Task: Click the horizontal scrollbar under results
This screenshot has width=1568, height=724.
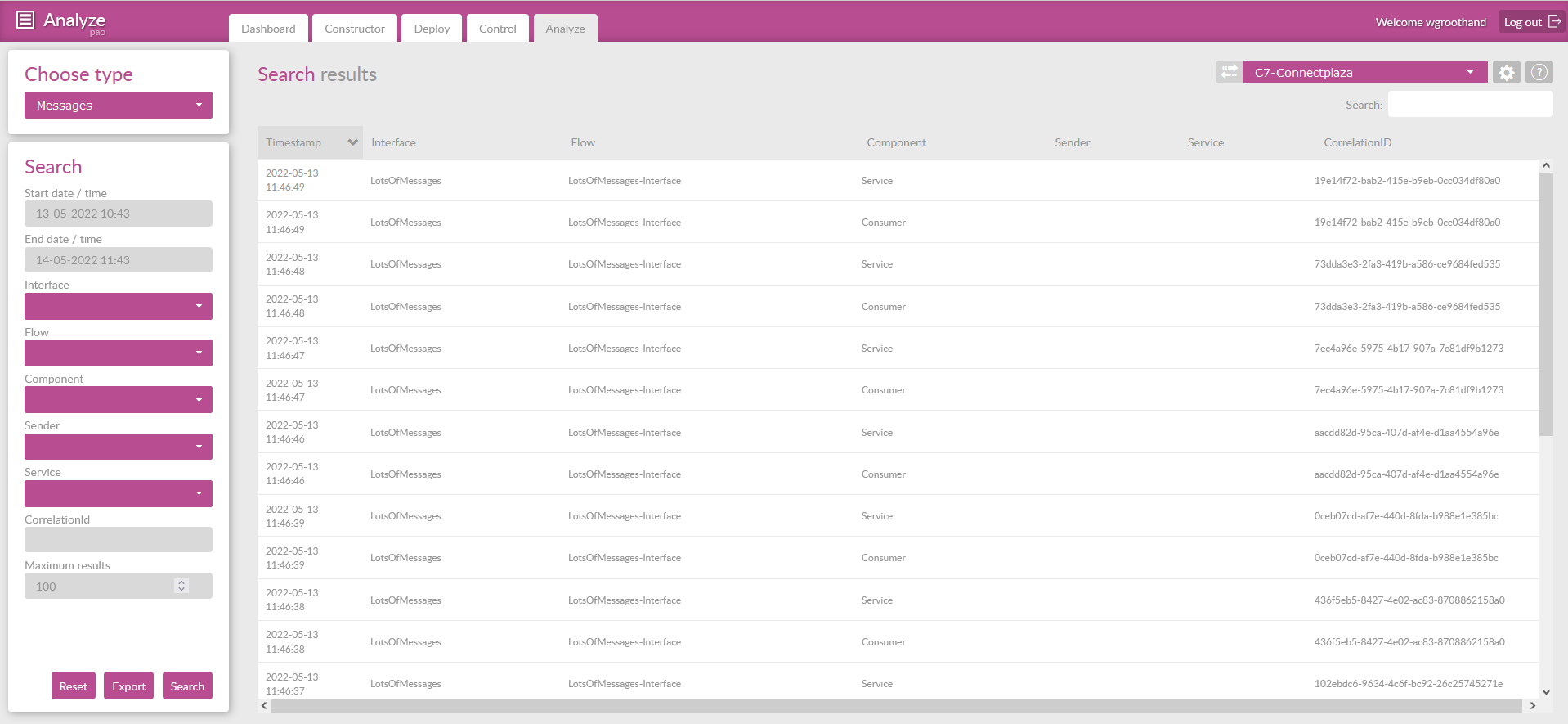Action: point(896,705)
